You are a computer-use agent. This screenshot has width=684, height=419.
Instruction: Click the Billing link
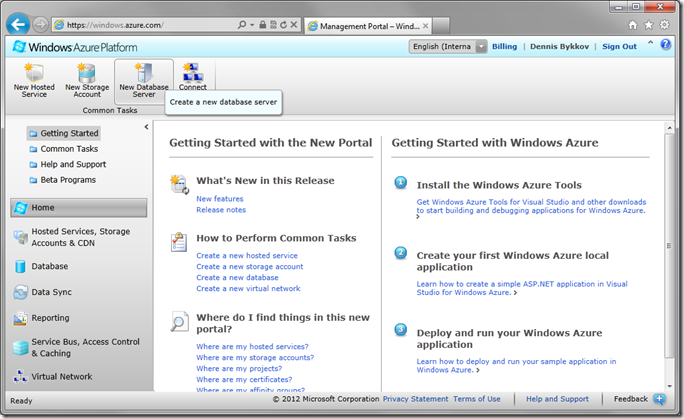point(504,46)
